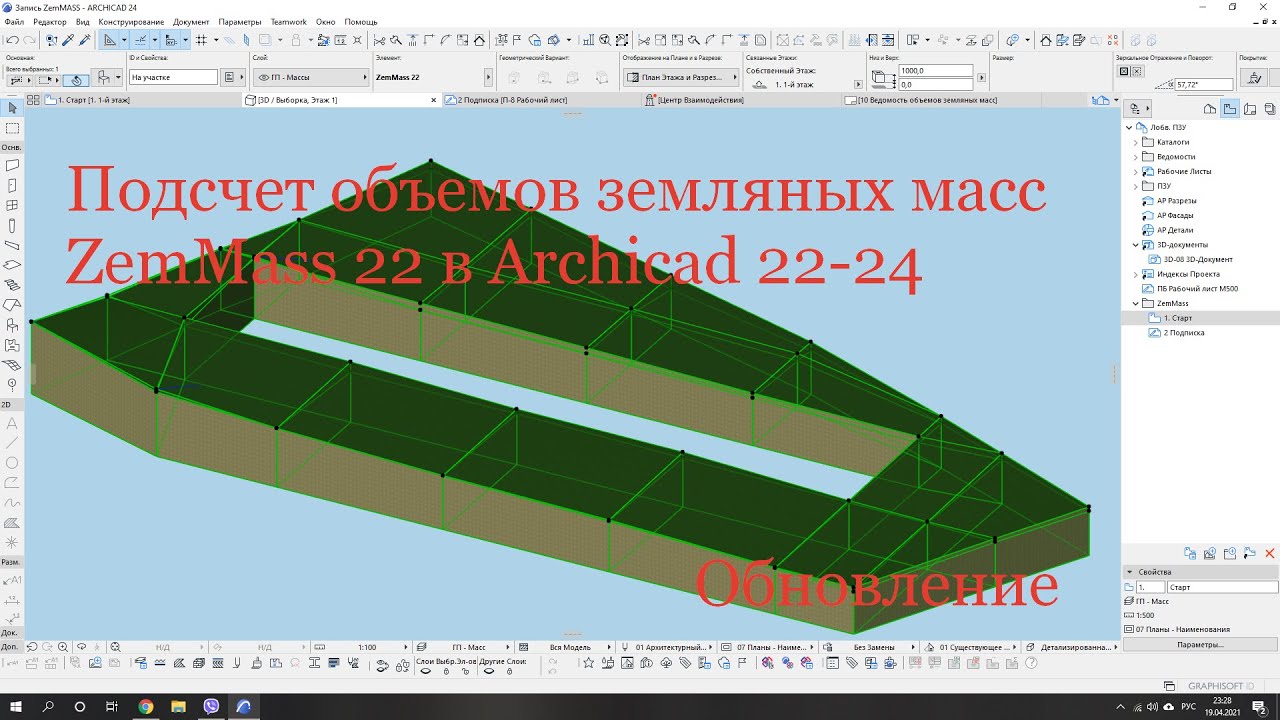Collapse the 3D-документы folder
Screen dimensions: 1280x720
click(1136, 244)
